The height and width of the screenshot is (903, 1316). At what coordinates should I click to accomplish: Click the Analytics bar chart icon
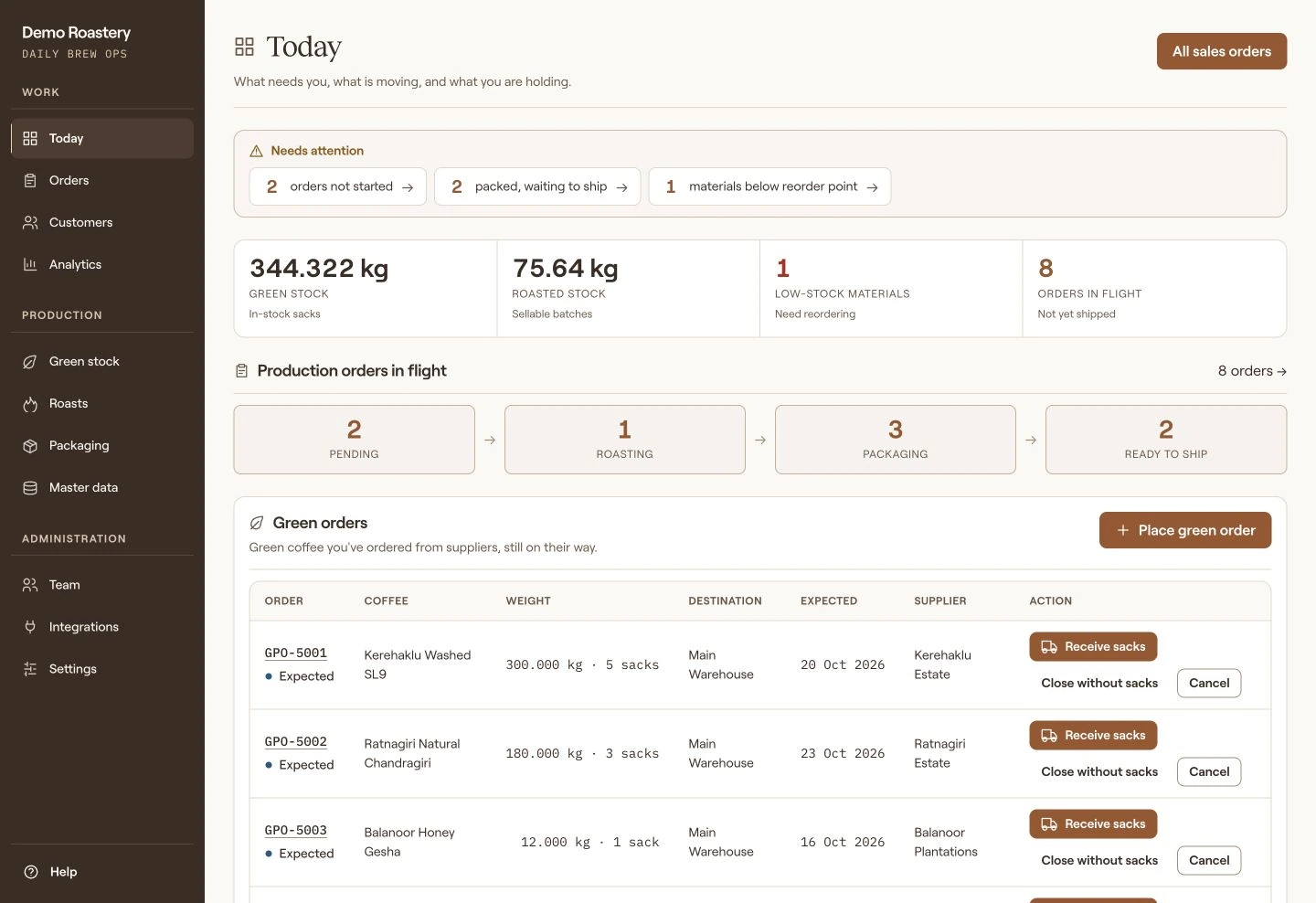[30, 265]
